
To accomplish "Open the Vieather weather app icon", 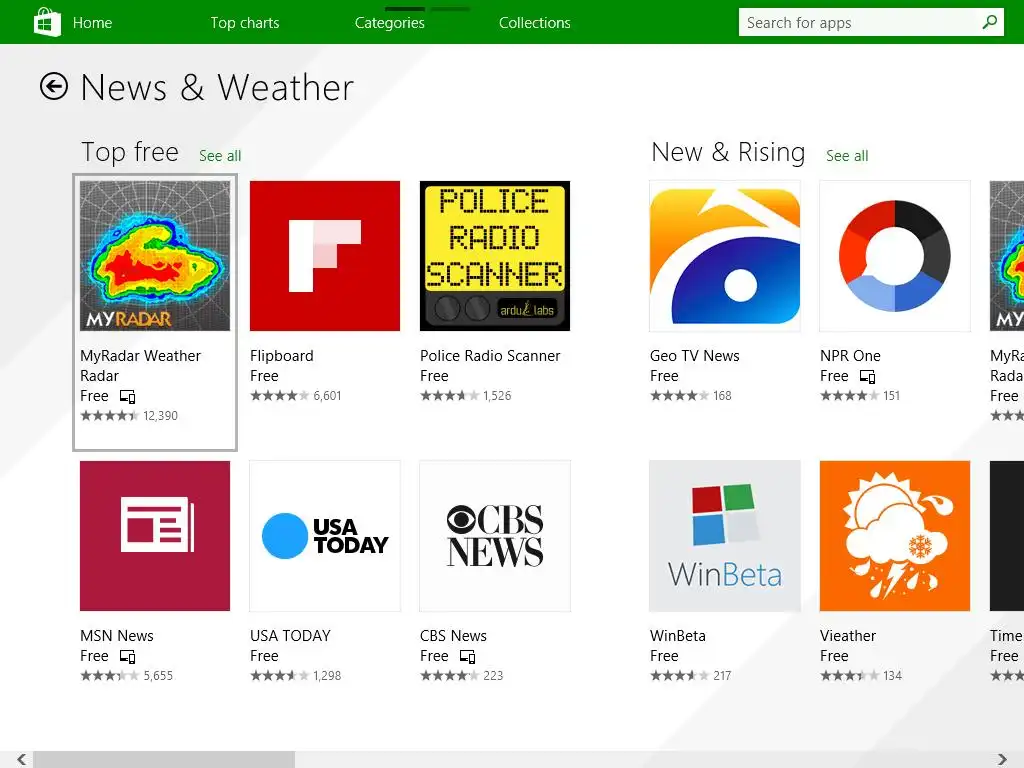I will [895, 536].
